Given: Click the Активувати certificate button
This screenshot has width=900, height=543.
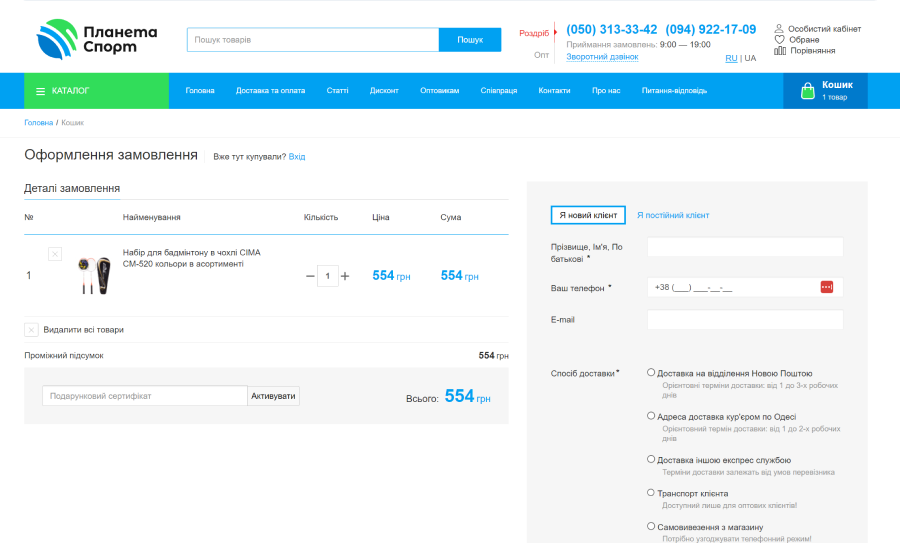Looking at the screenshot, I should click(273, 396).
